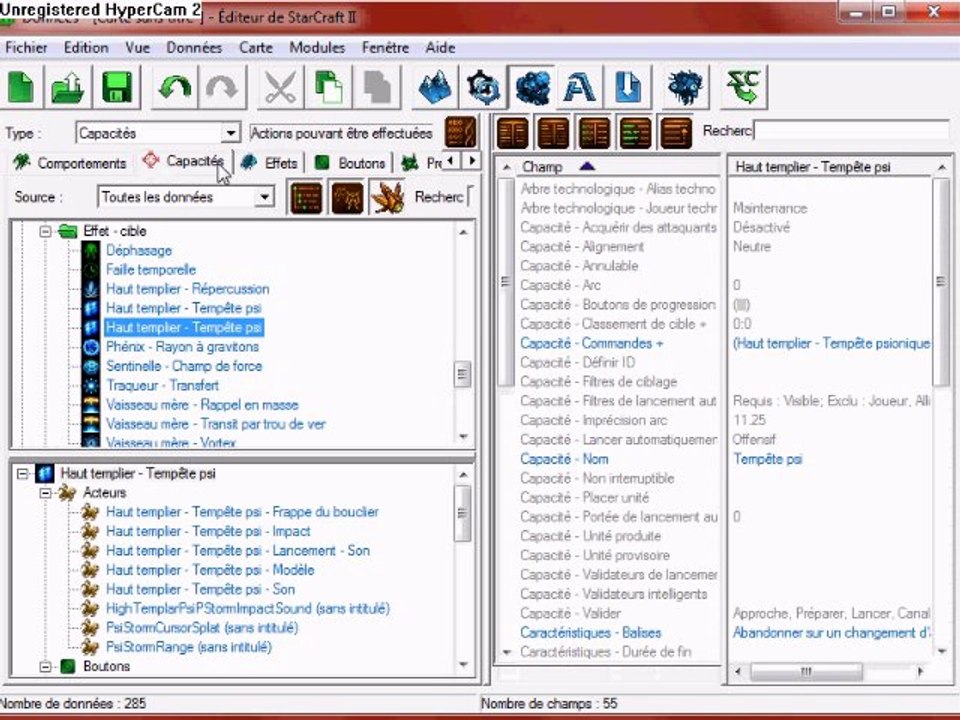
Task: Click first view icon after Source dropdown
Action: pos(306,197)
